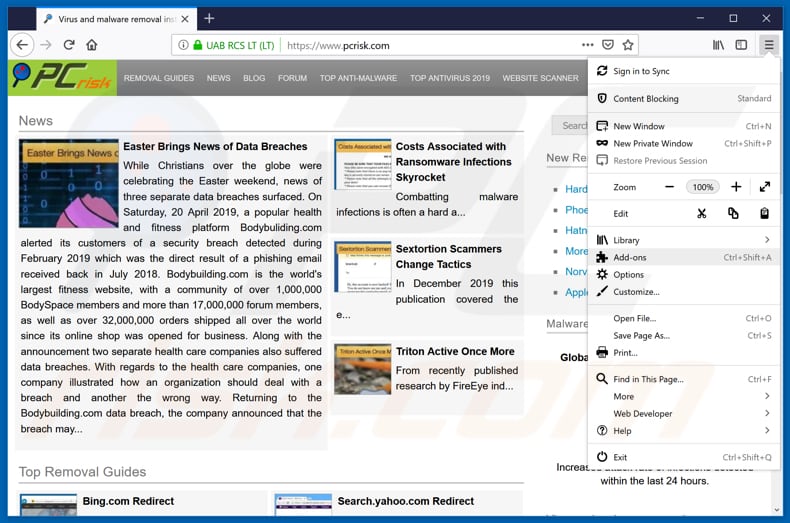
Task: Expand the Web Developer submenu
Action: pos(767,413)
